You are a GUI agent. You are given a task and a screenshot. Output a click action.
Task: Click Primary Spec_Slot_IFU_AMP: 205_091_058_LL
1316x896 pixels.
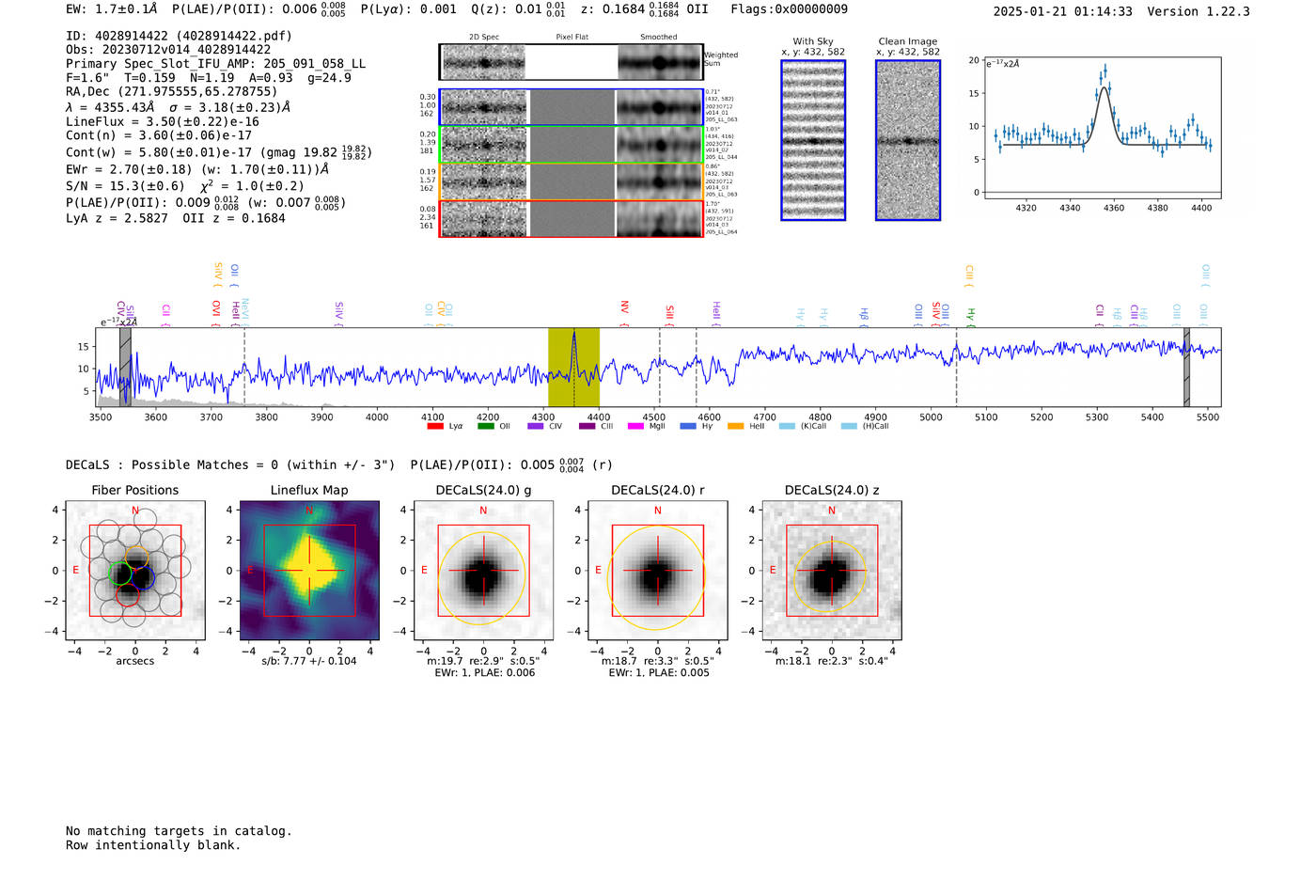(x=215, y=64)
